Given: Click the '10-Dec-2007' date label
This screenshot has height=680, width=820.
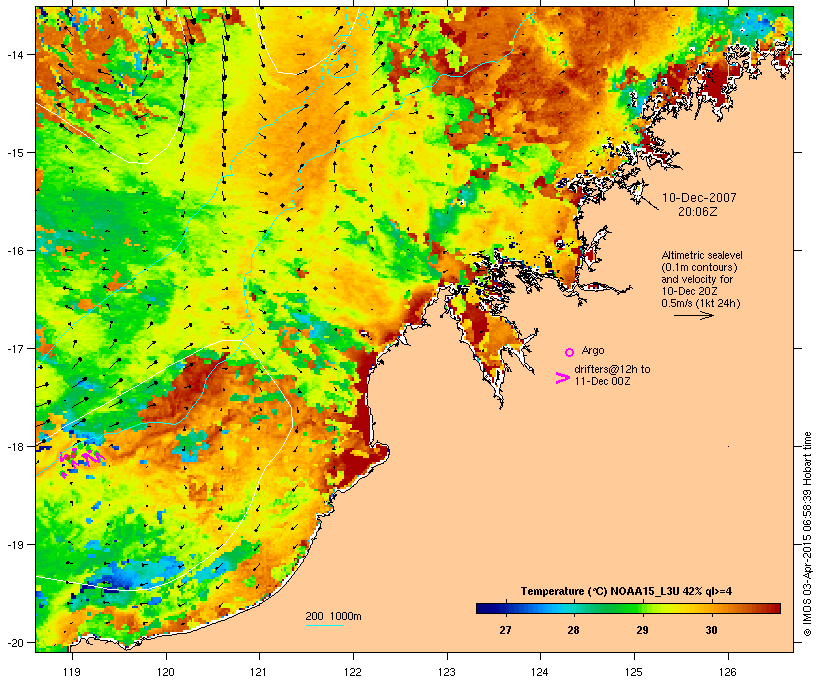Looking at the screenshot, I should (x=699, y=198).
